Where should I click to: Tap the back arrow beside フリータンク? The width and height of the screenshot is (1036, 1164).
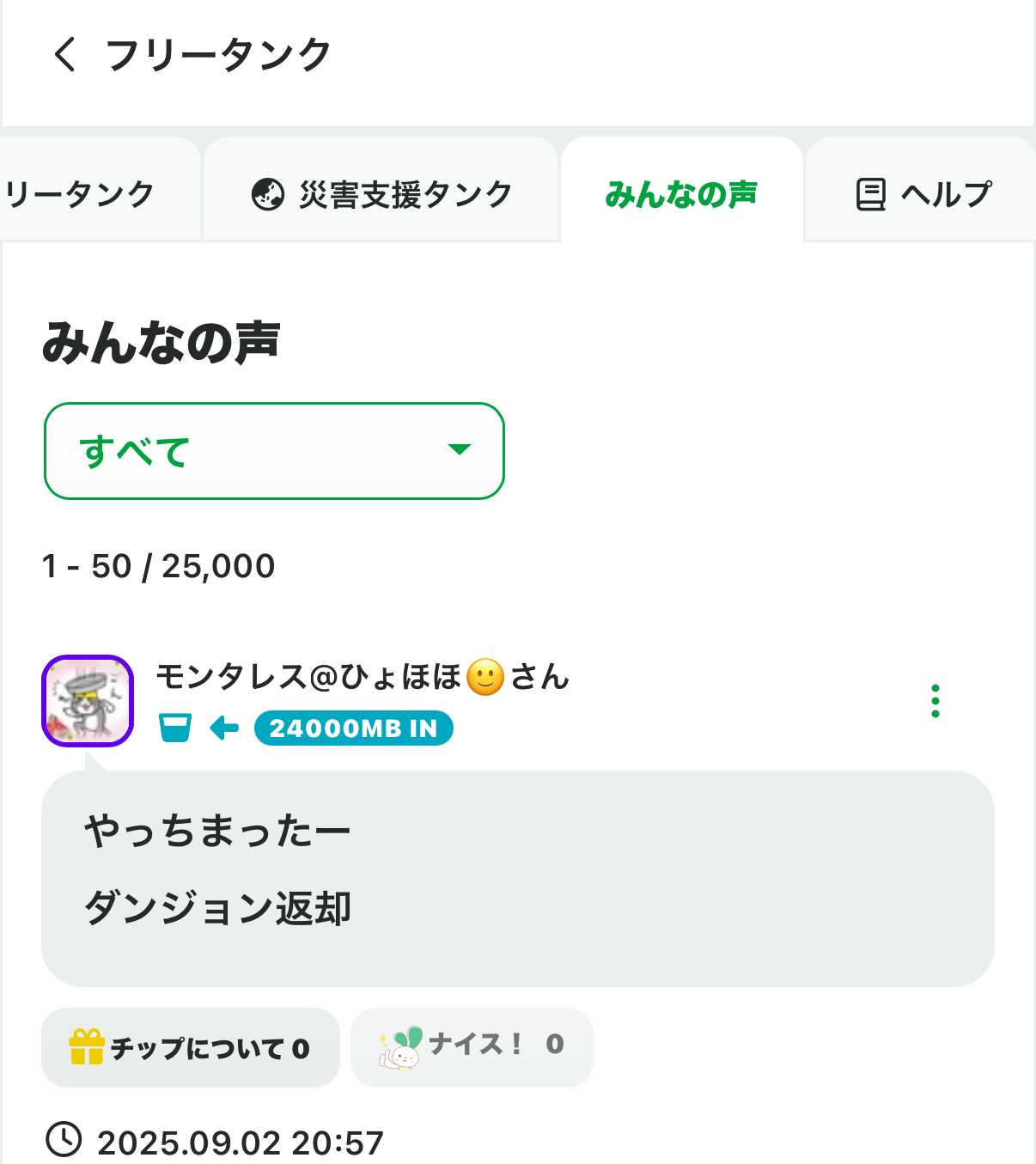pyautogui.click(x=64, y=54)
